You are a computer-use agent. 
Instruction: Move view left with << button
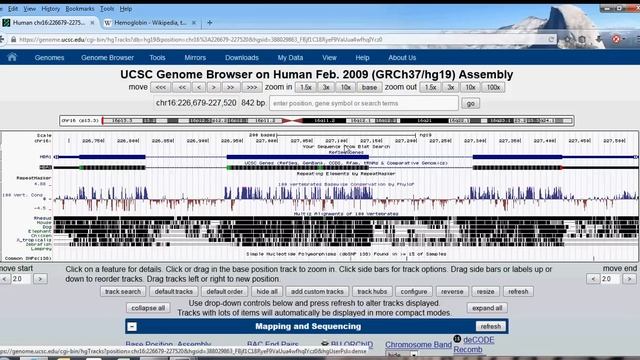[x=182, y=87]
